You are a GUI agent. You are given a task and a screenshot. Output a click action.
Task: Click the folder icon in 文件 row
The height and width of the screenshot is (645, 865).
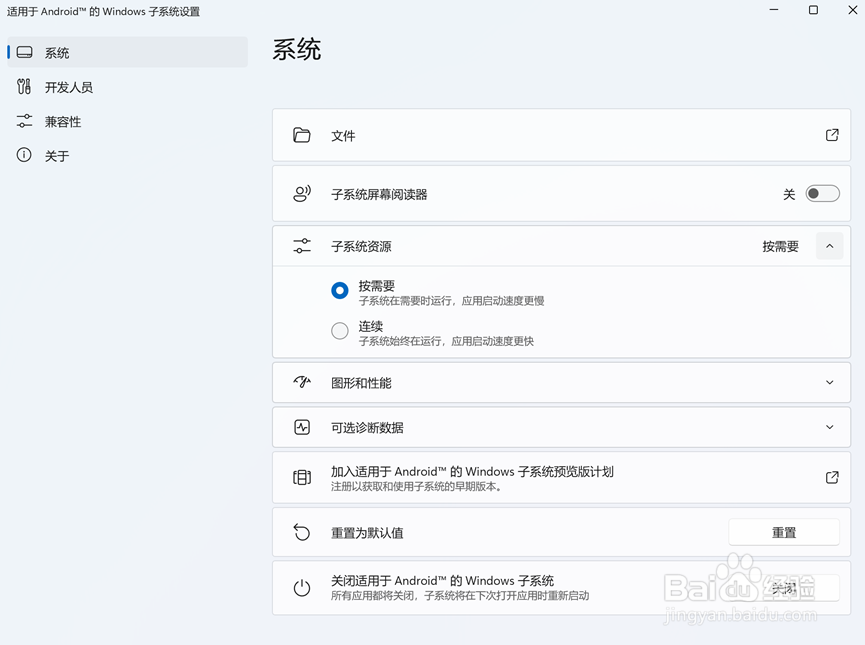pos(302,135)
